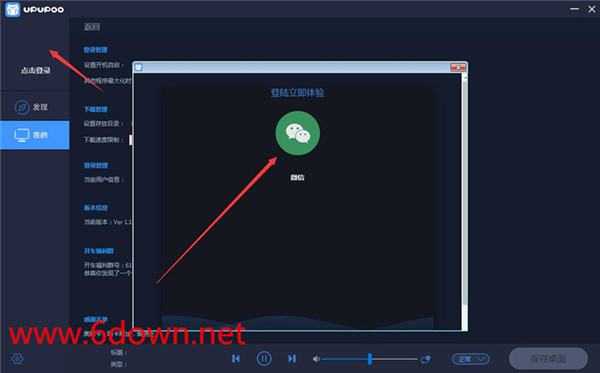
Task: Click 返回 to go back
Action: (92, 27)
